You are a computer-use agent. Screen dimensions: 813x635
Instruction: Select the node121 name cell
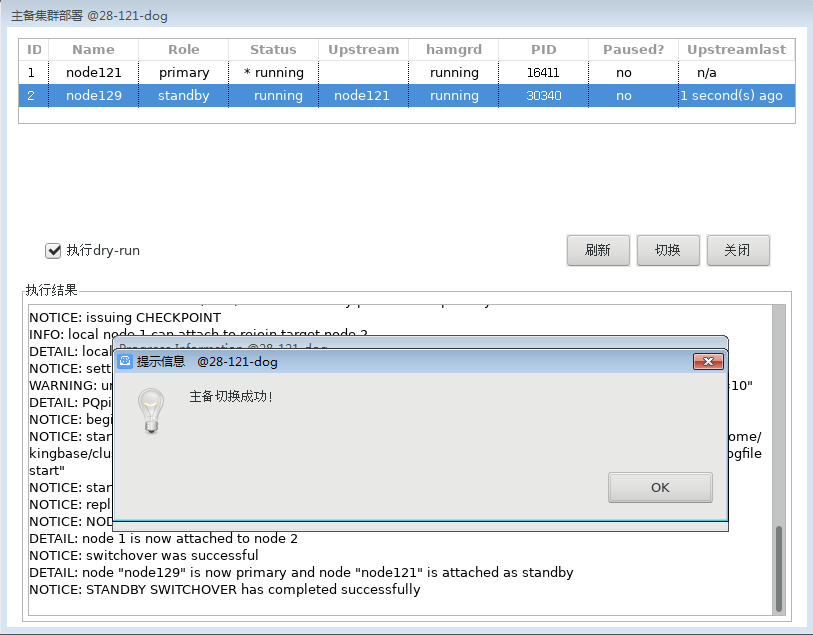click(93, 73)
